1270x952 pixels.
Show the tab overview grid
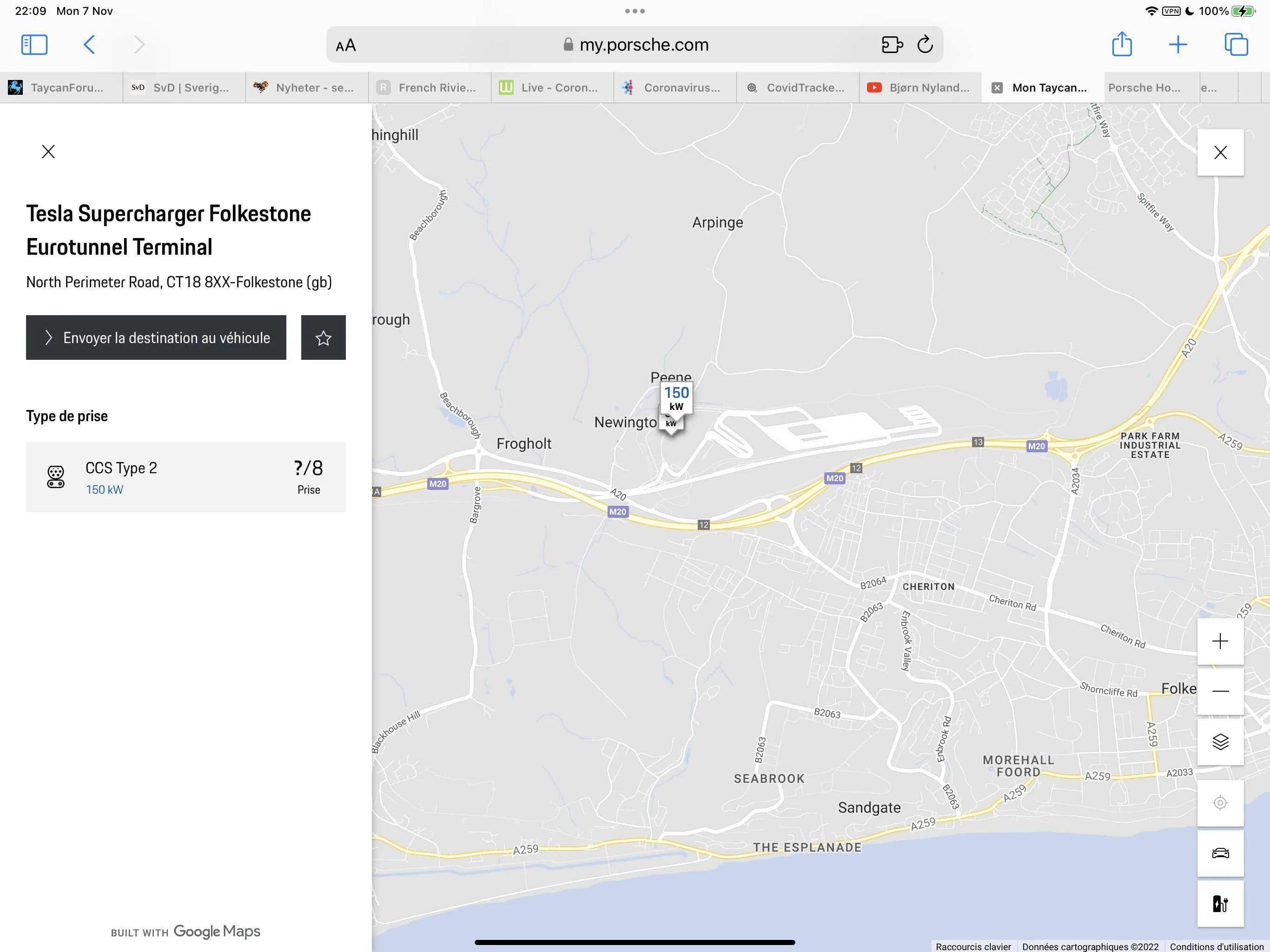(1236, 45)
